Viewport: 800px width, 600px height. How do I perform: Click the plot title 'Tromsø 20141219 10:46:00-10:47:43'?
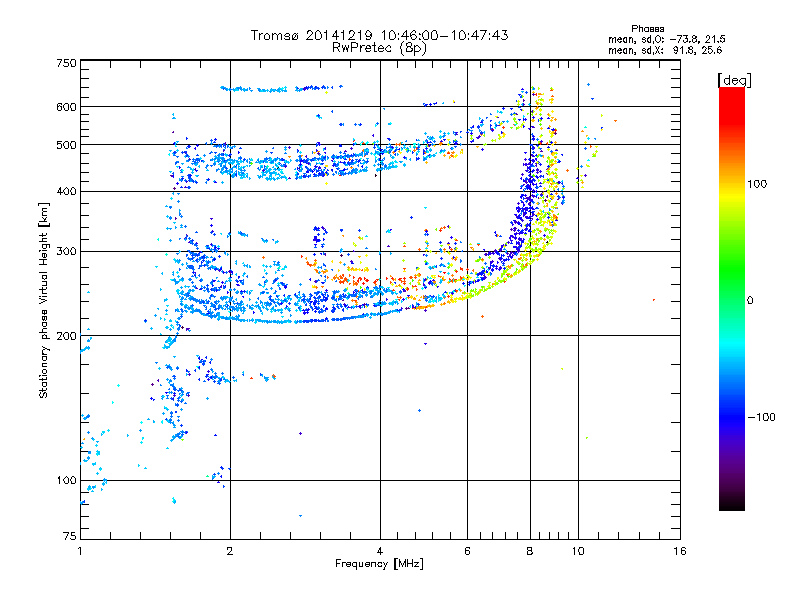(x=379, y=35)
